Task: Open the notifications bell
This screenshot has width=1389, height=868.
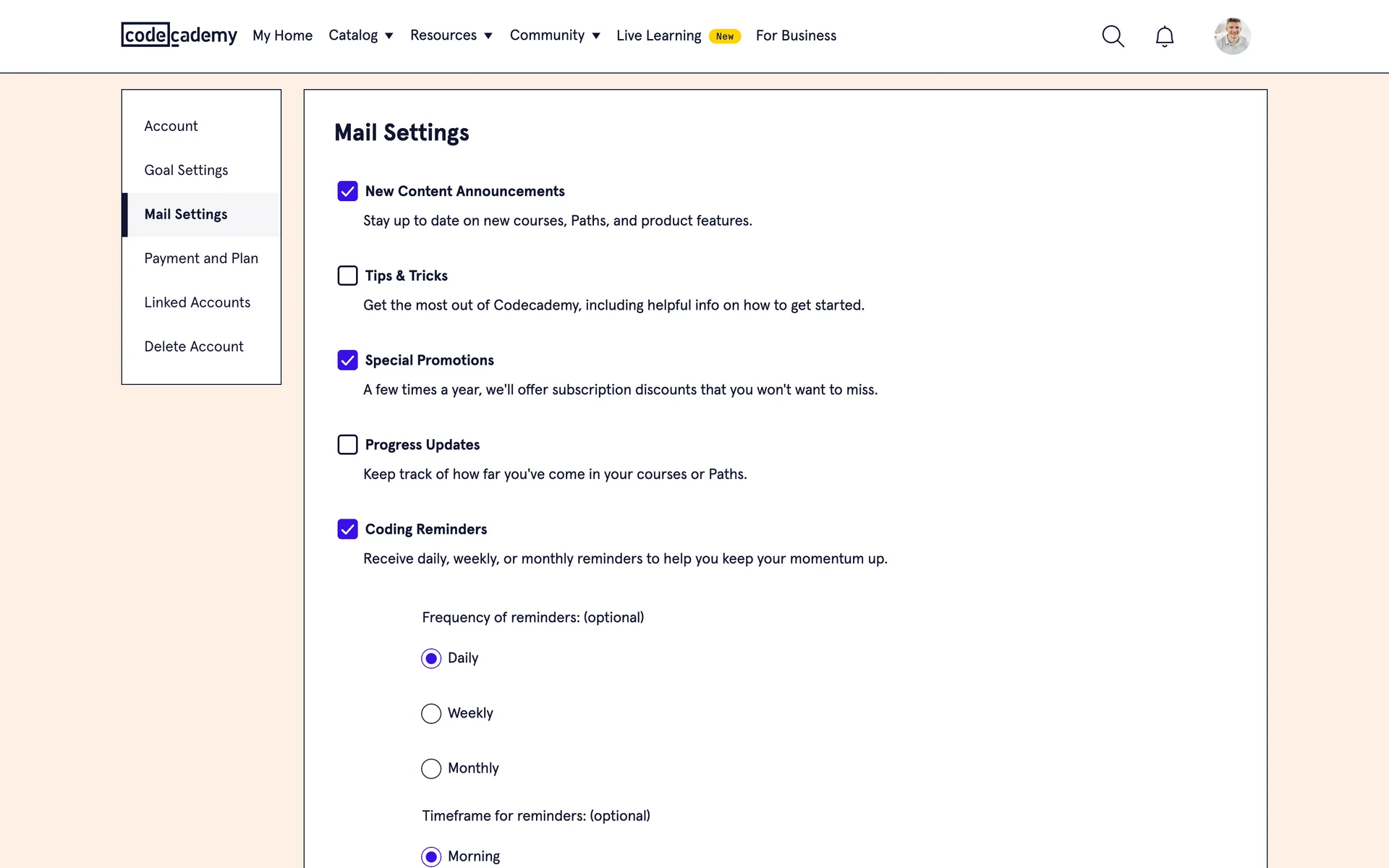Action: [x=1164, y=36]
